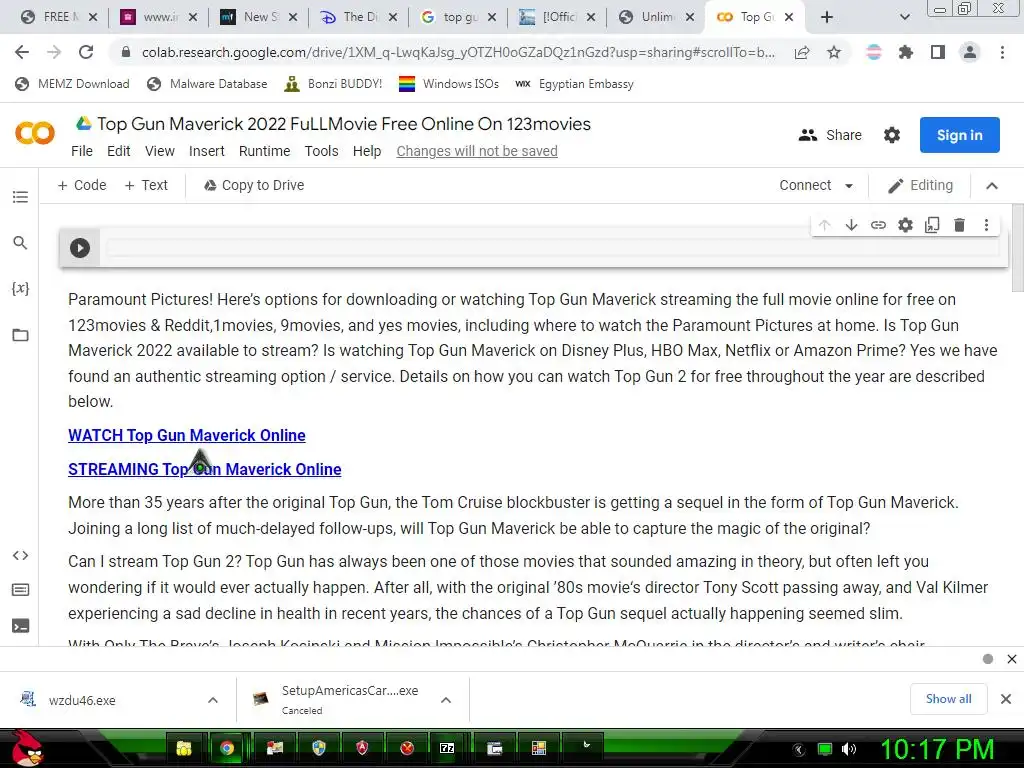Mirror cell in tab icon
1024x768 pixels.
pyautogui.click(x=932, y=225)
